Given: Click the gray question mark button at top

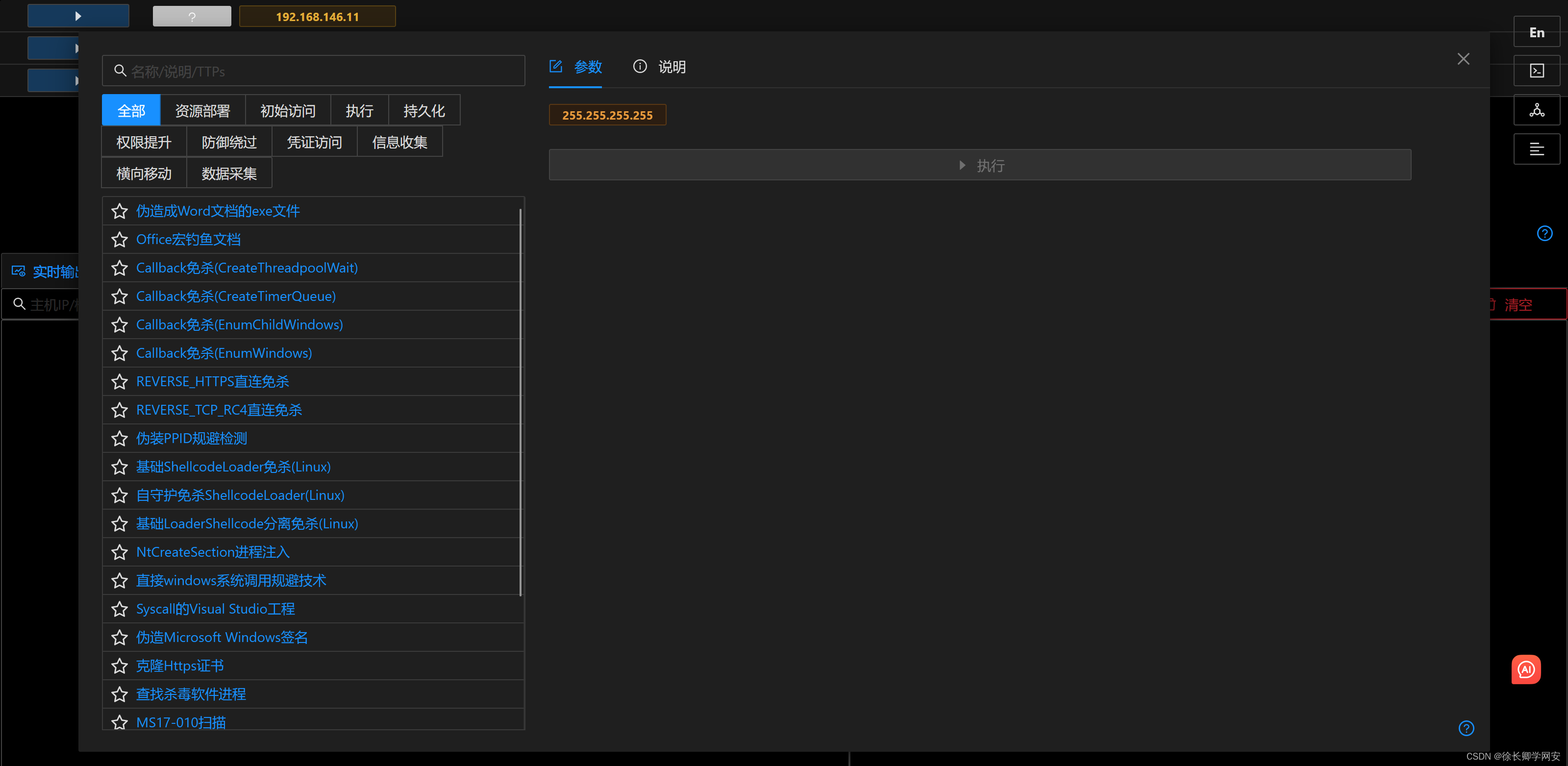Looking at the screenshot, I should coord(191,16).
